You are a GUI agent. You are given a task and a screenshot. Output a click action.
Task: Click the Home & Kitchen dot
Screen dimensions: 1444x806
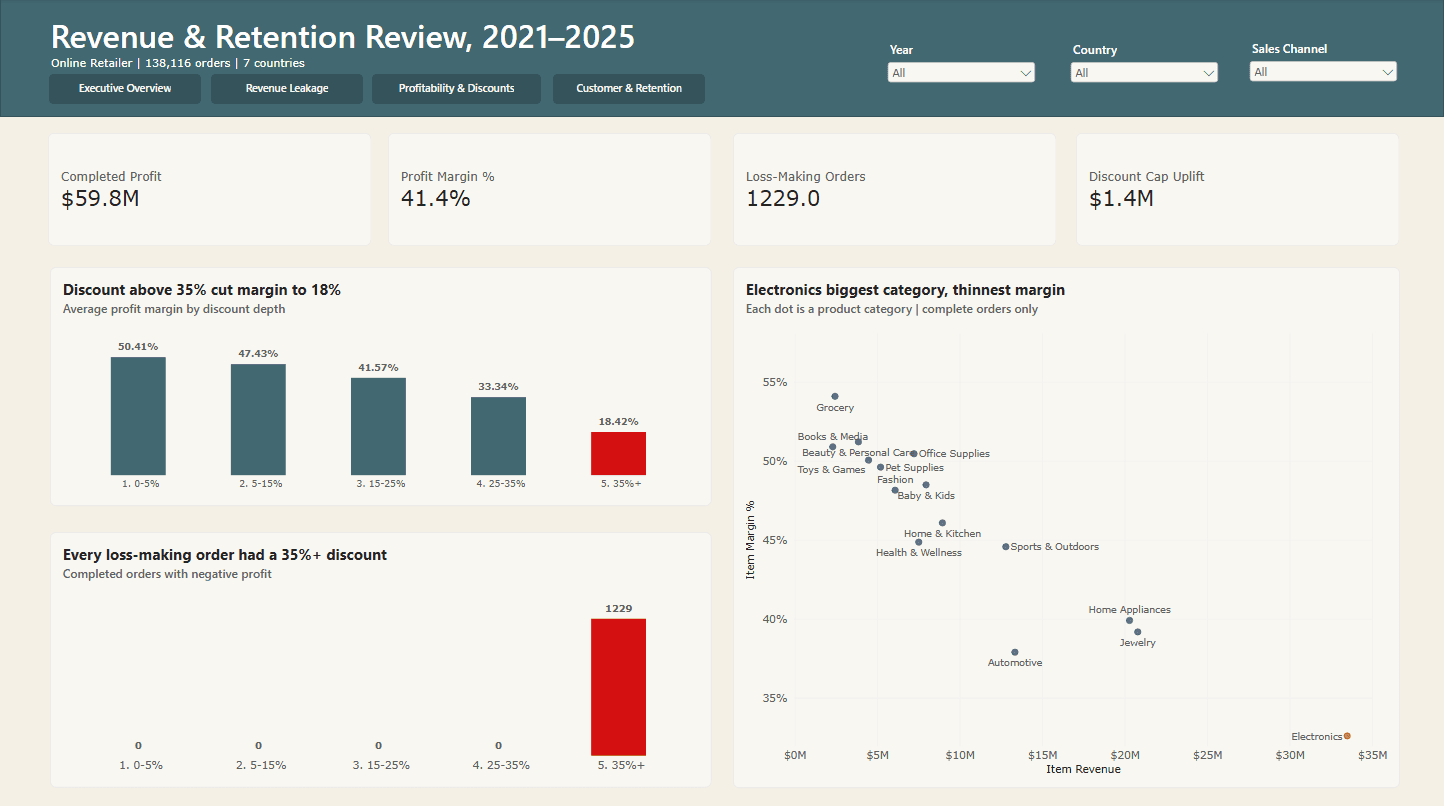point(942,523)
